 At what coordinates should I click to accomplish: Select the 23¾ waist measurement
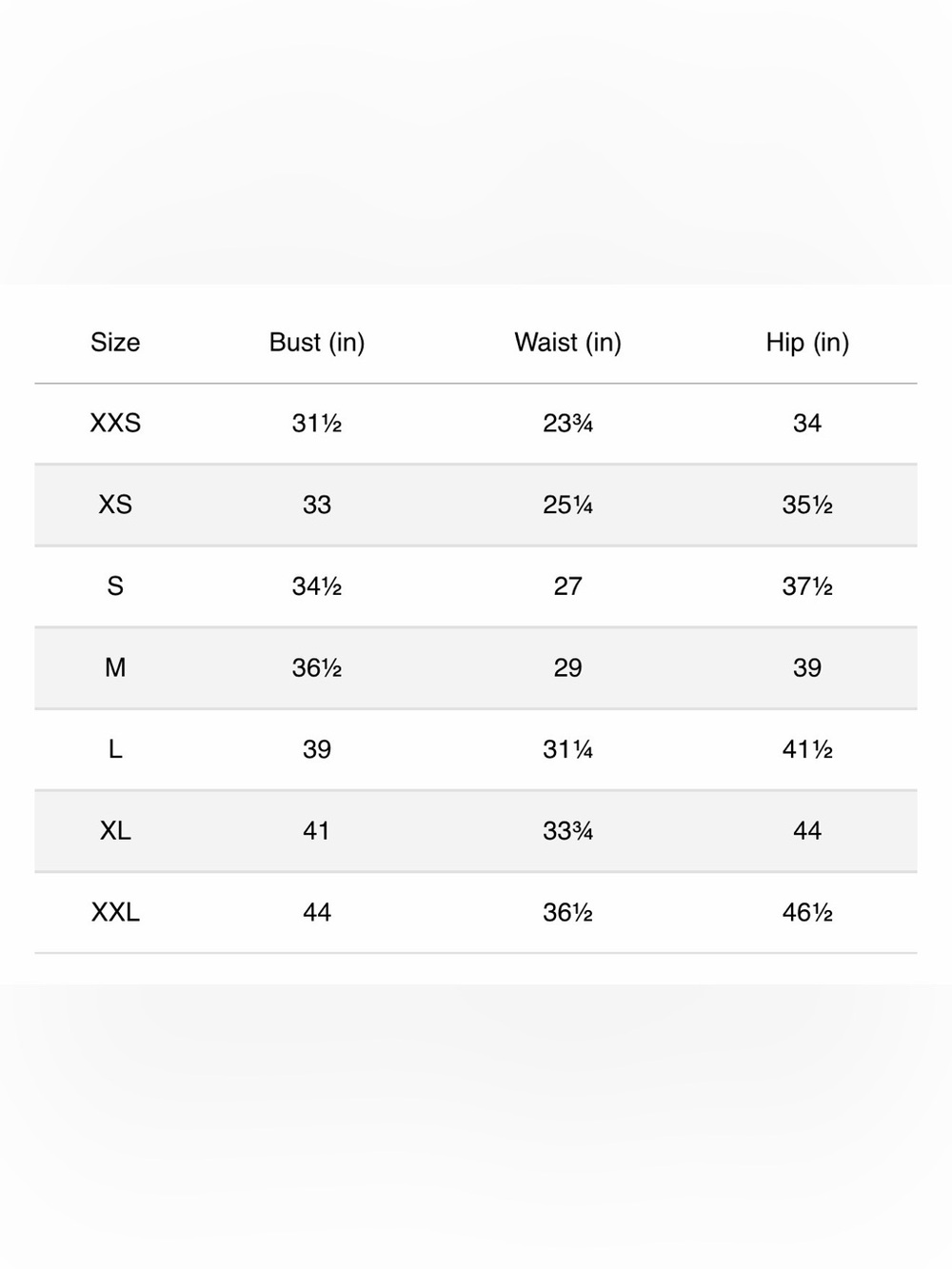tap(567, 424)
